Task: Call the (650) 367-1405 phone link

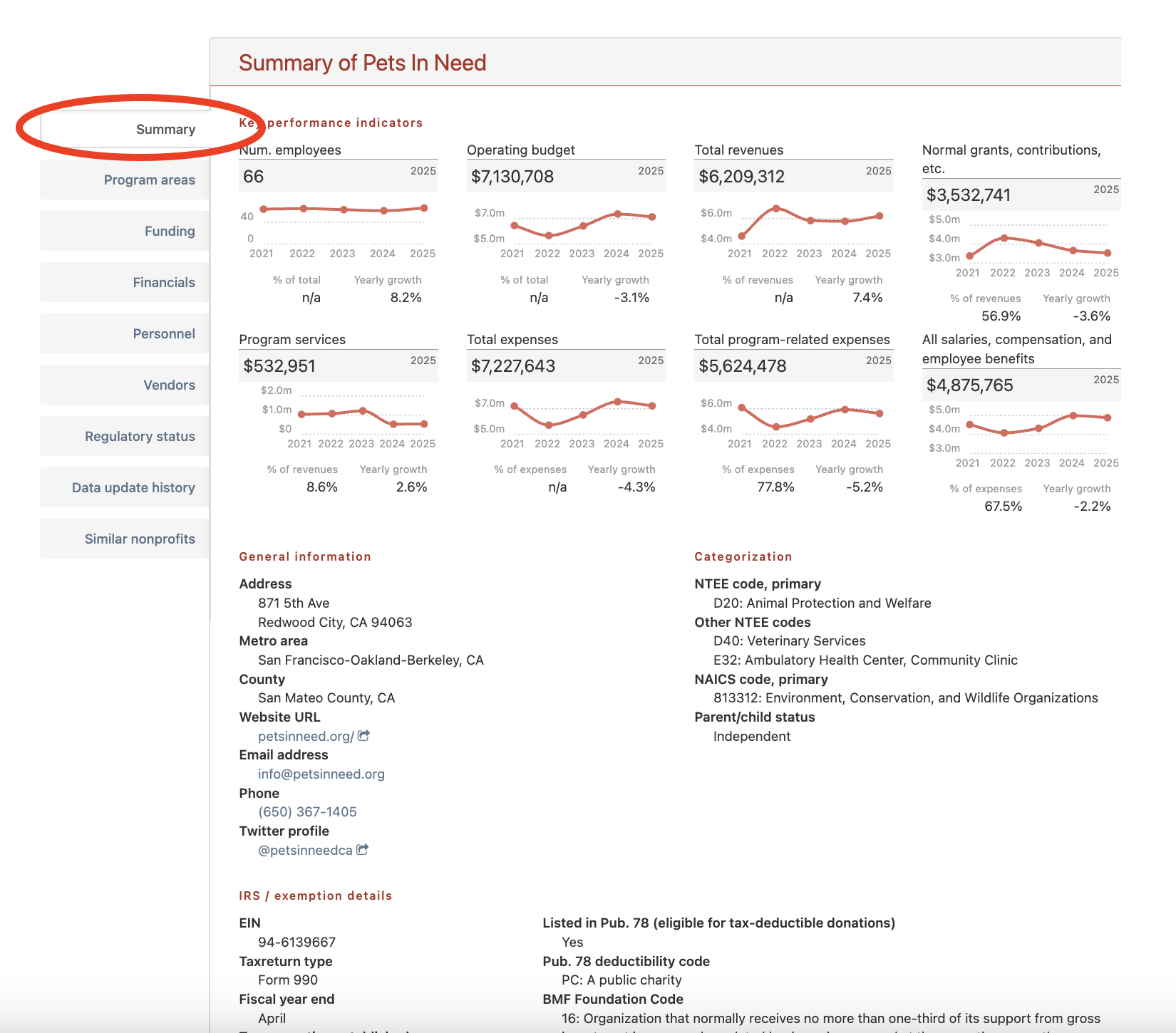Action: 307,811
